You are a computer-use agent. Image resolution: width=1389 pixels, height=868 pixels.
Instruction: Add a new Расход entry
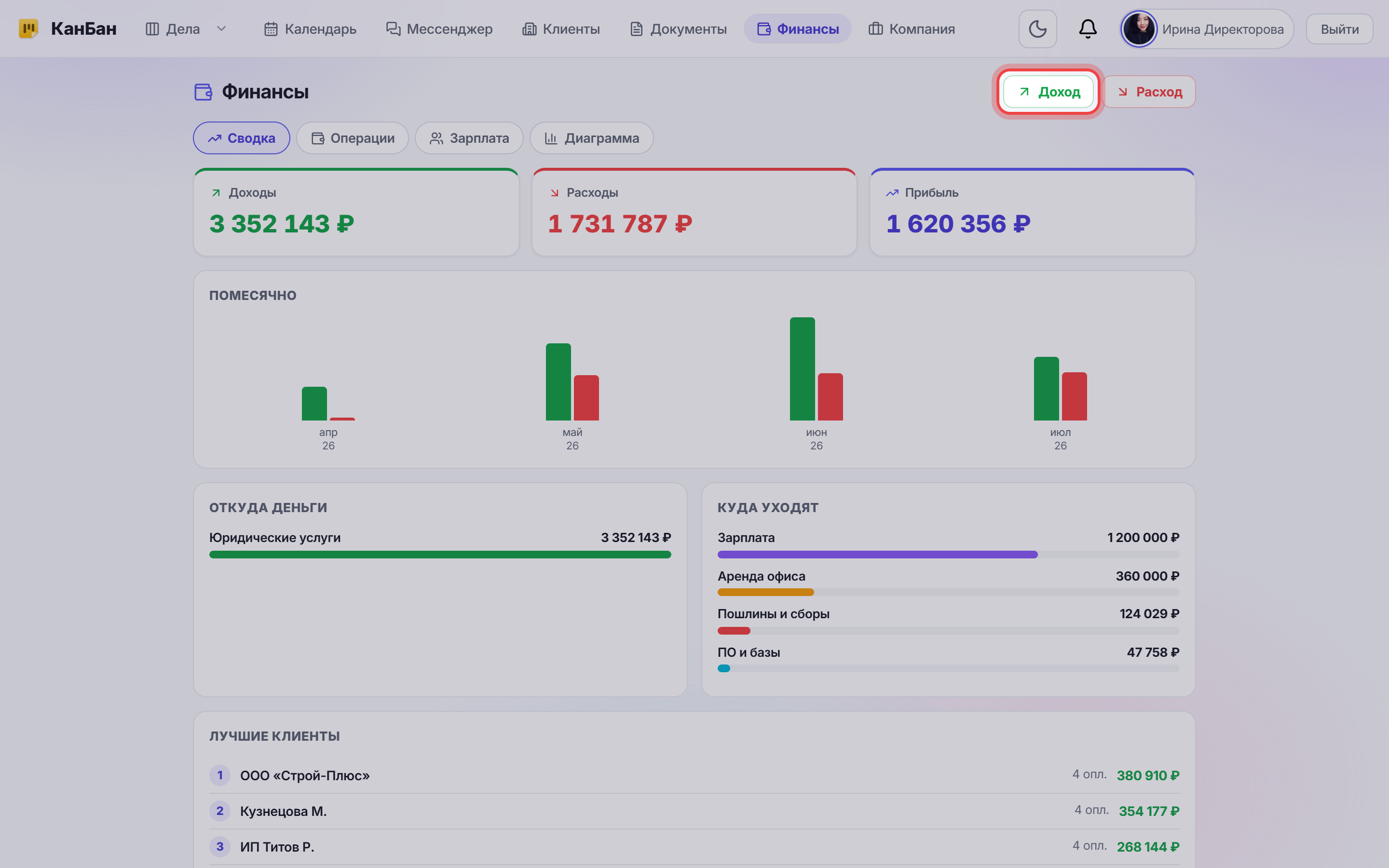tap(1150, 92)
